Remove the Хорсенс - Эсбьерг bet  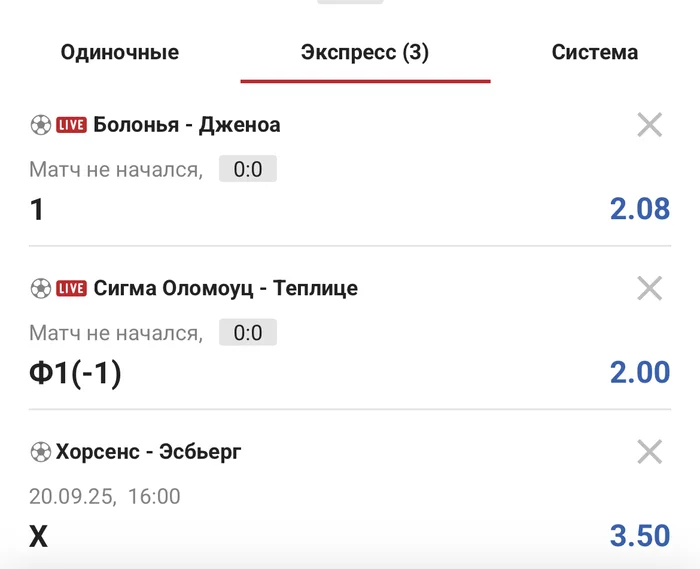coord(650,452)
